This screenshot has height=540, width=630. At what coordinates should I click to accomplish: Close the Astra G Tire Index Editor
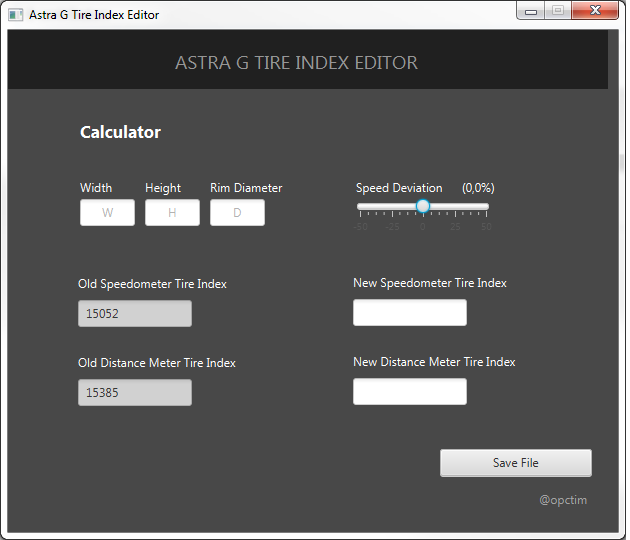click(x=595, y=11)
